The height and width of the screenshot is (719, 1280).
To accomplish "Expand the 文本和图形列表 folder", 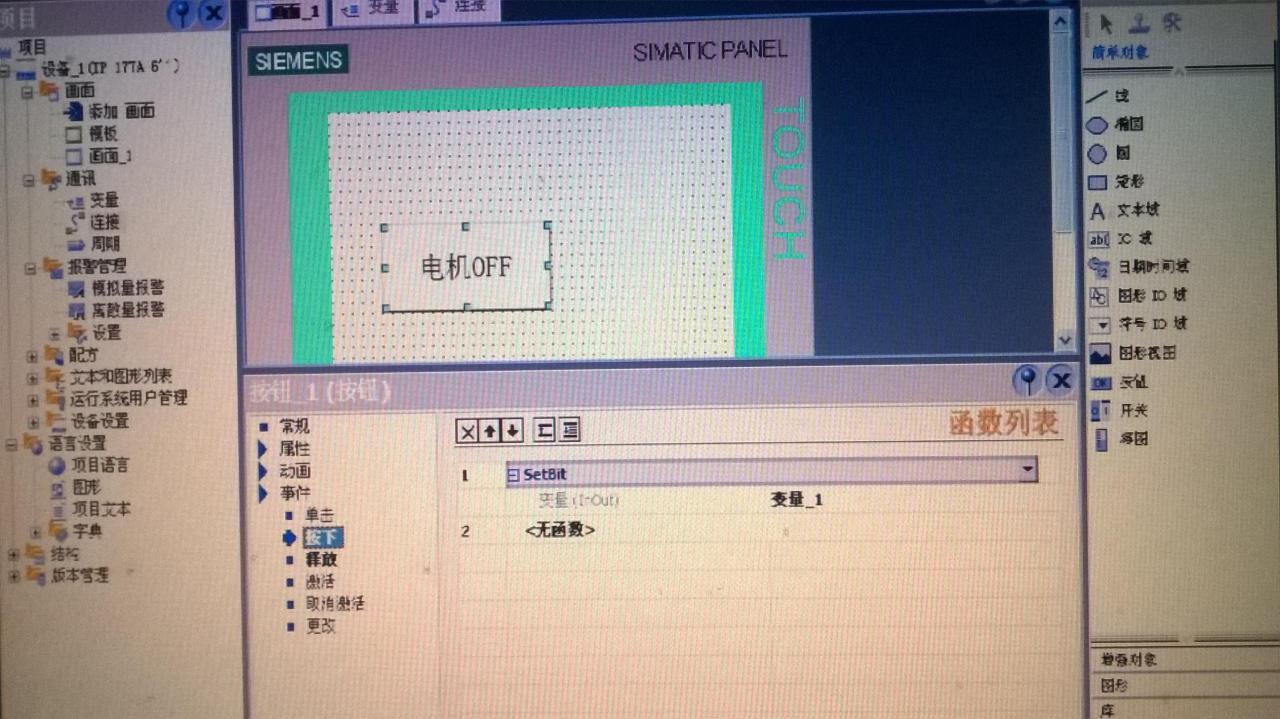I will pos(32,377).
